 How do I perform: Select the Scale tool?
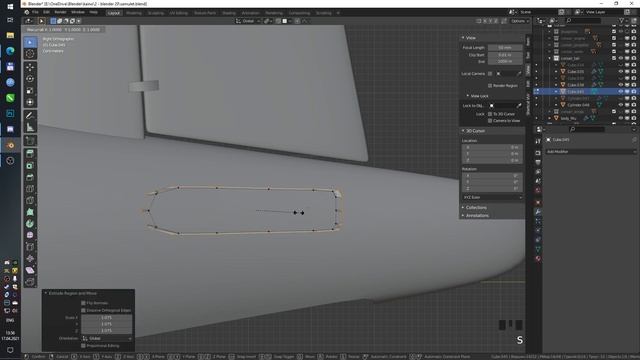[x=30, y=90]
